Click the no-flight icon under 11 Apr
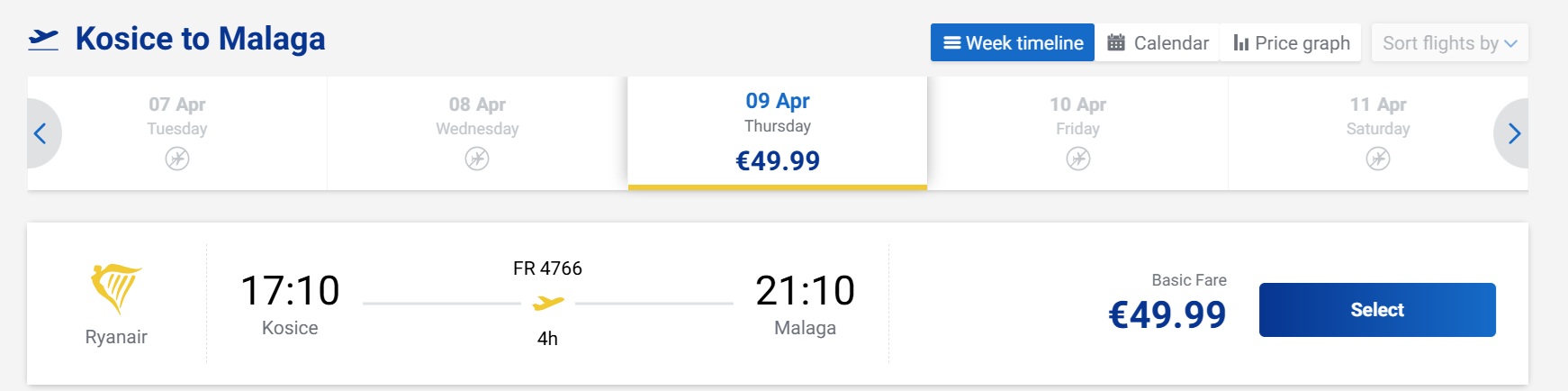1568x391 pixels. [x=1377, y=159]
